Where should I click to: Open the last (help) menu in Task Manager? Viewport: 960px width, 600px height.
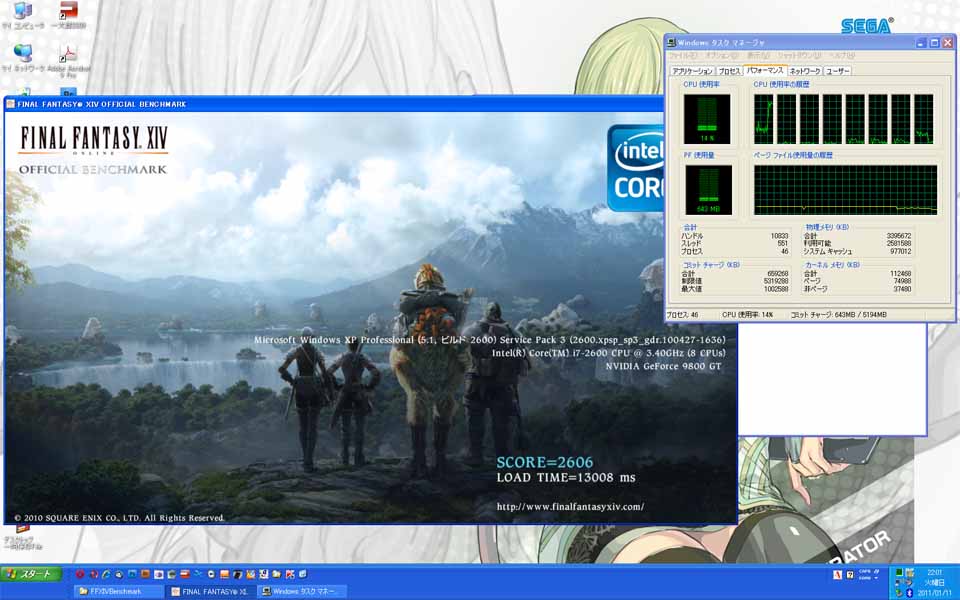(x=841, y=56)
